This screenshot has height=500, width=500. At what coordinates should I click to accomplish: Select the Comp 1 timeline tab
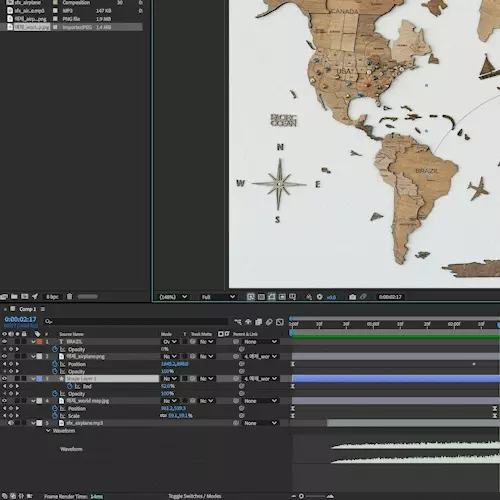click(x=27, y=309)
